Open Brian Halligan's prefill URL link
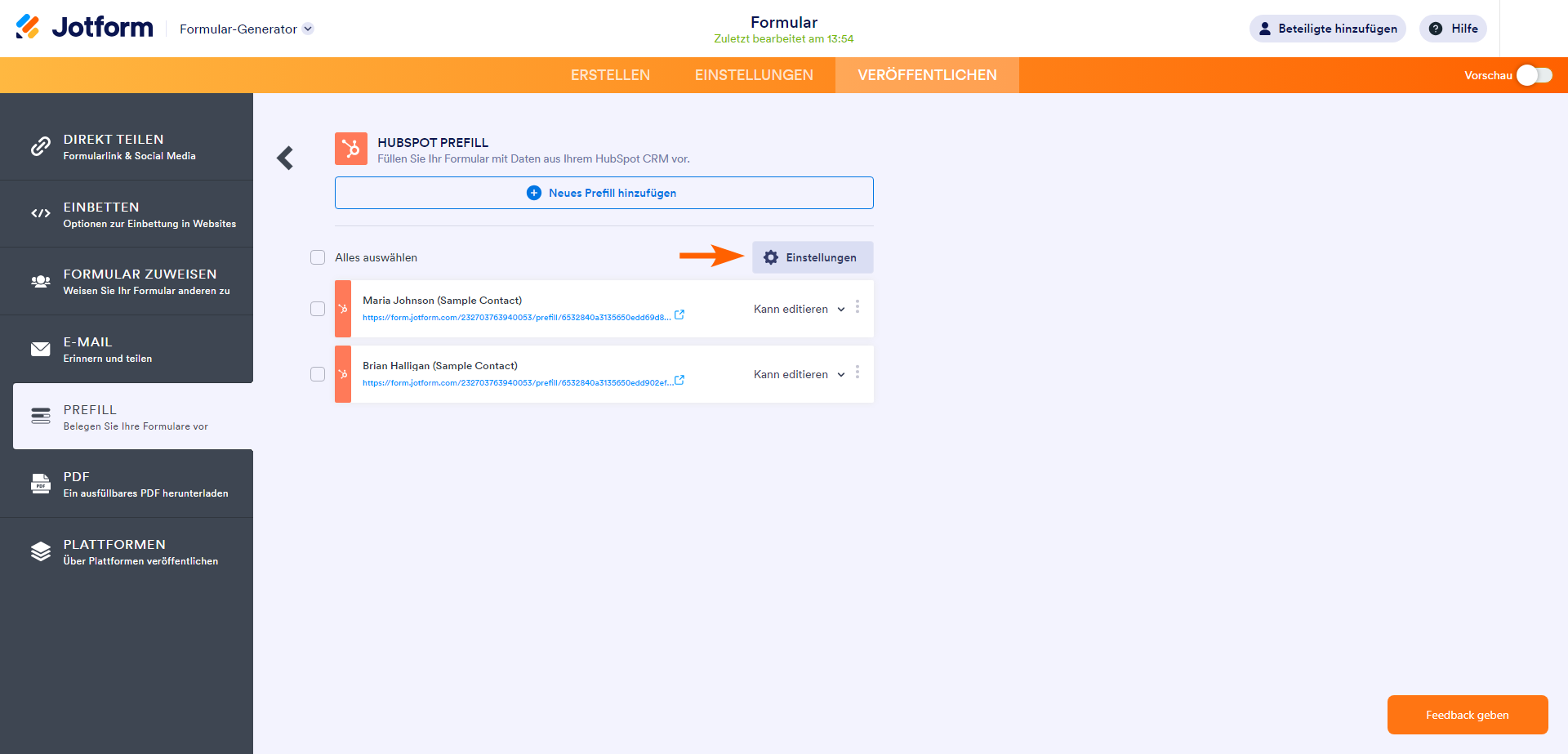 click(x=517, y=383)
